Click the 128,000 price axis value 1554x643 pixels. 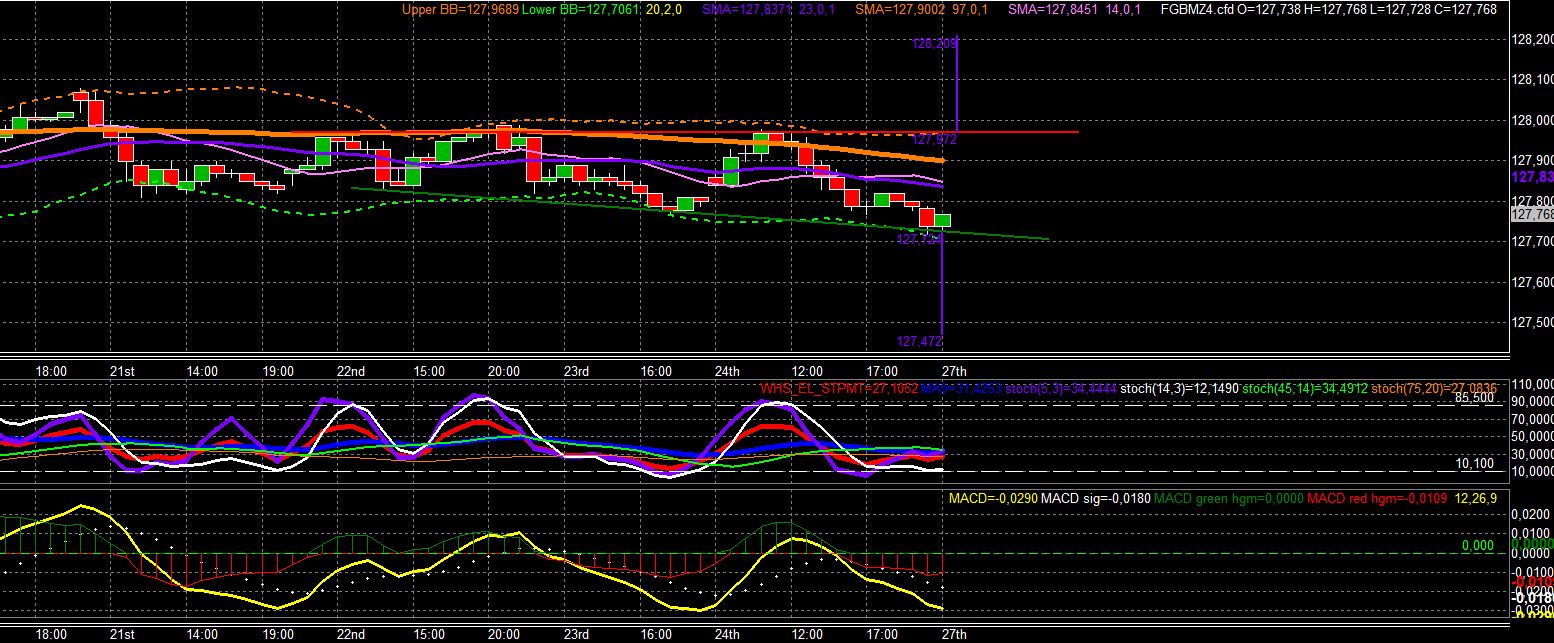1533,120
